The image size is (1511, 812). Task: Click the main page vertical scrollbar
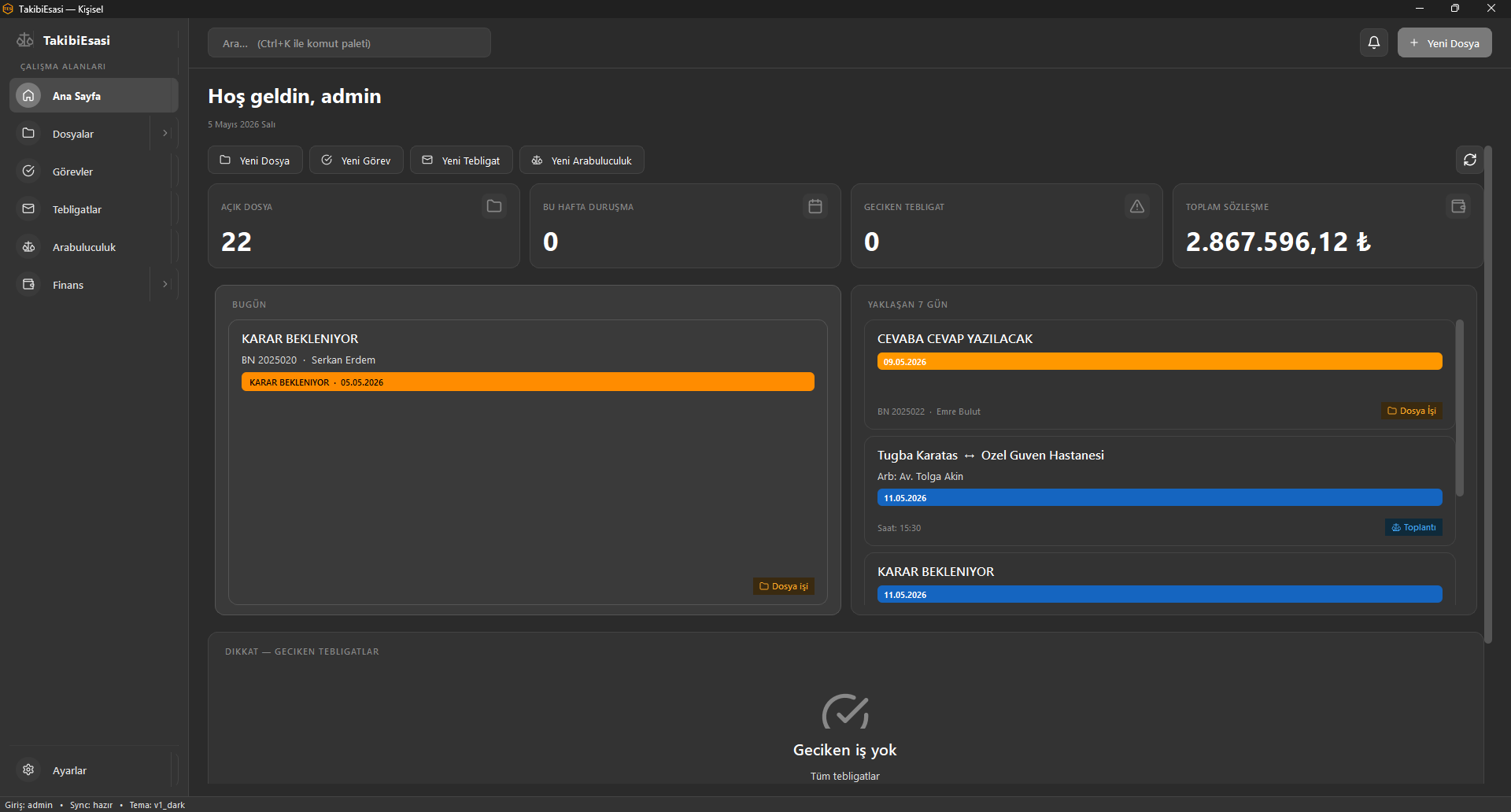tap(1488, 393)
